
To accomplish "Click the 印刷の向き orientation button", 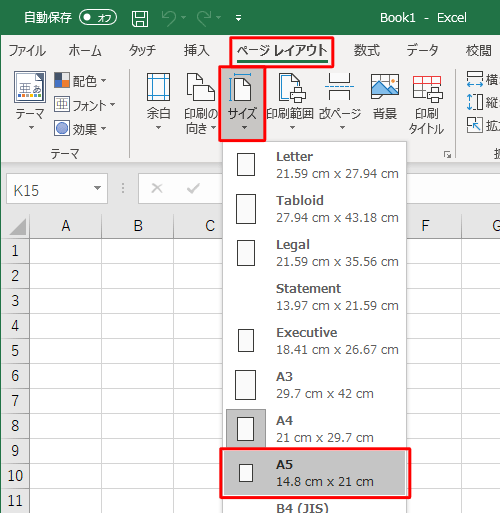I will [x=200, y=103].
